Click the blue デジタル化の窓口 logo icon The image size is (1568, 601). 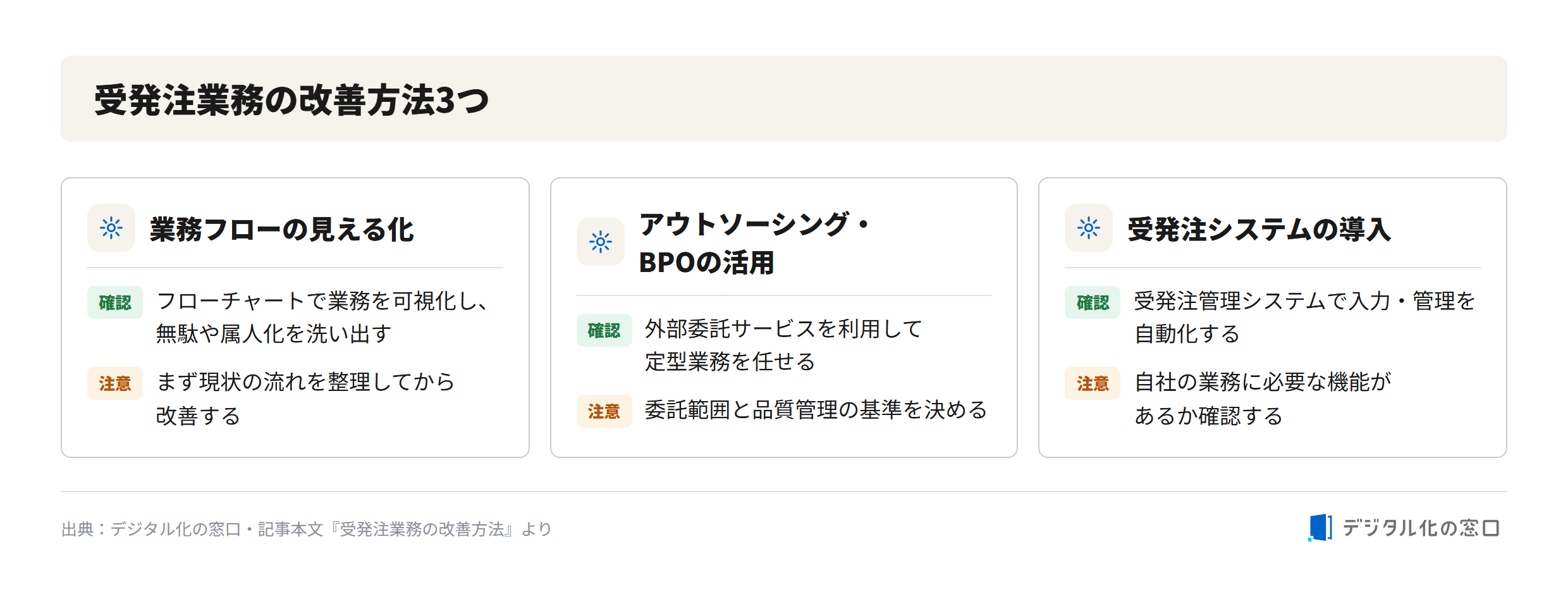pyautogui.click(x=1320, y=528)
